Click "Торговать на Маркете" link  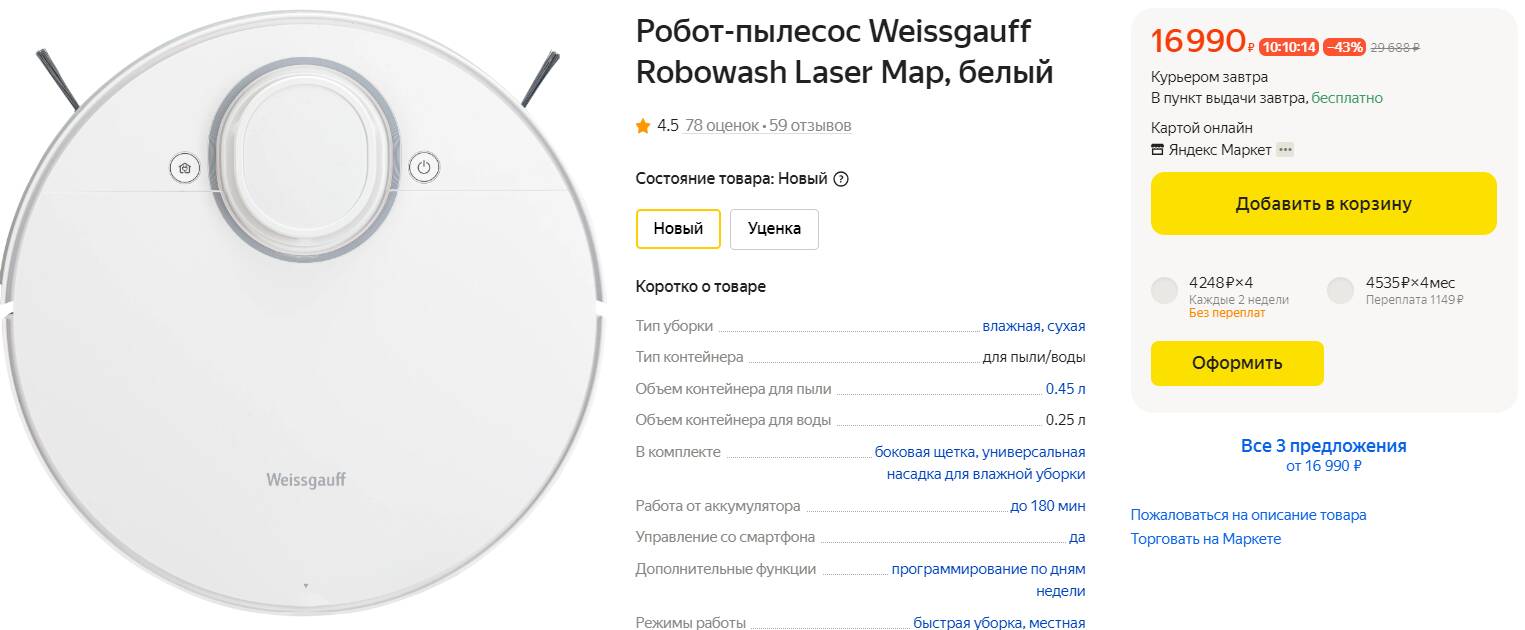(1205, 539)
